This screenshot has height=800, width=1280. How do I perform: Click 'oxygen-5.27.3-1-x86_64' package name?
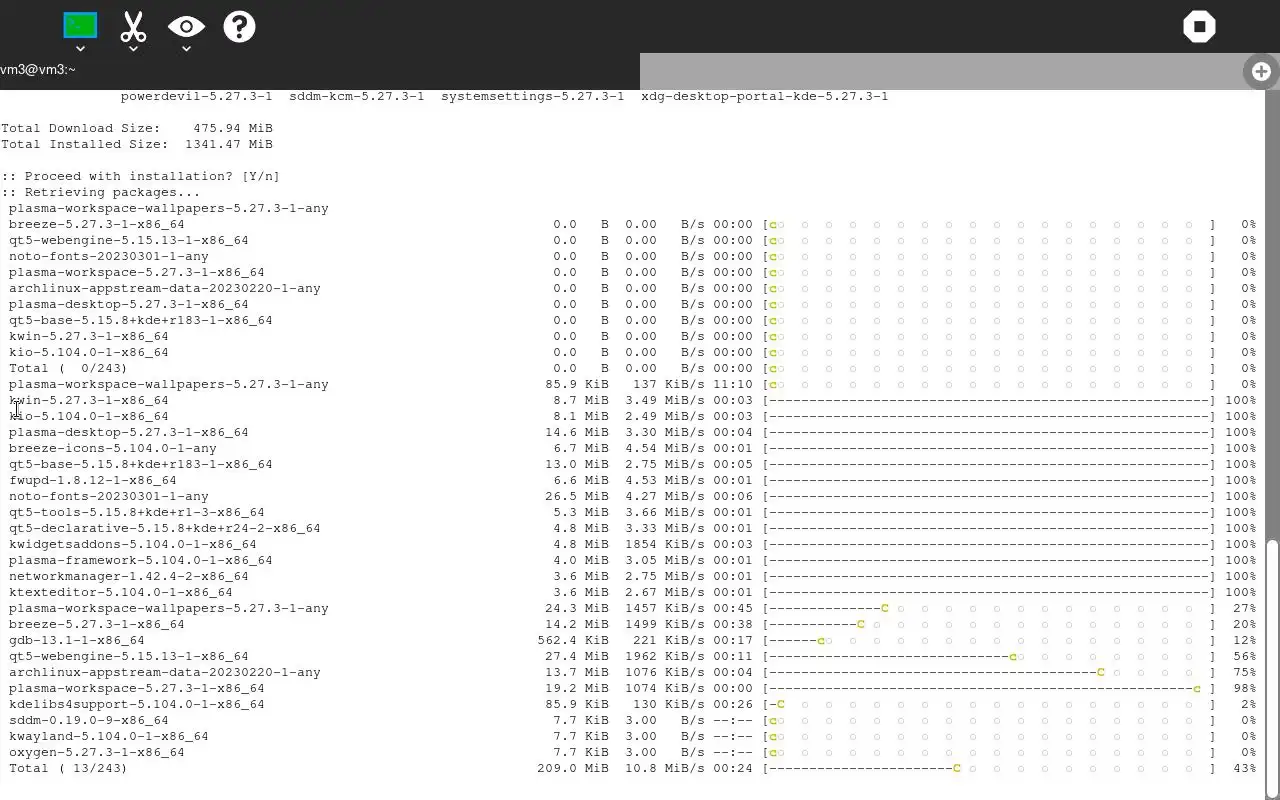click(97, 752)
